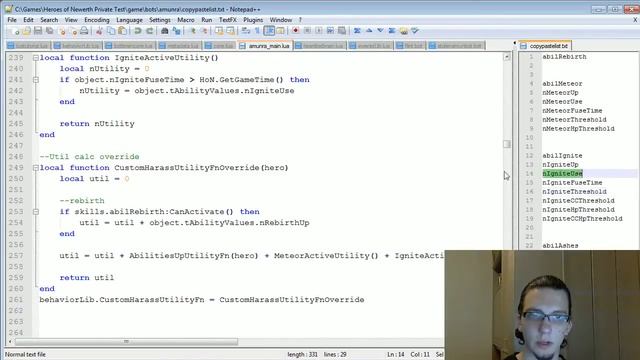Open the Edit menu
Screen dimensions: 640x360
point(28,20)
